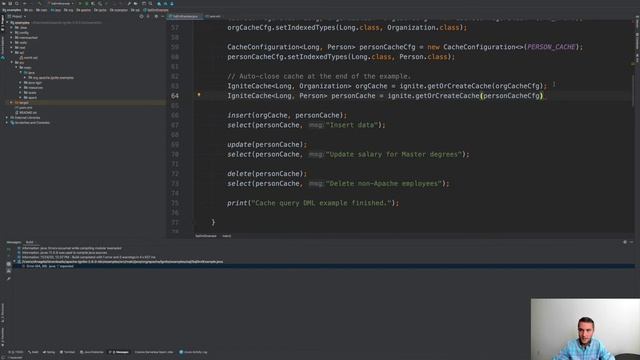Open the Project view selector dropdown
The height and width of the screenshot is (360, 640).
(17, 16)
